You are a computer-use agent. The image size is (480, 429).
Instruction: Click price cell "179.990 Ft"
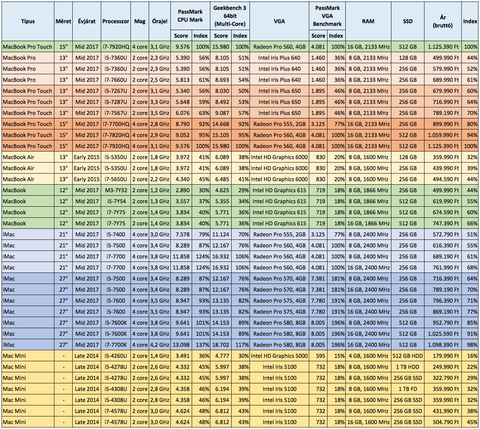pyautogui.click(x=443, y=356)
